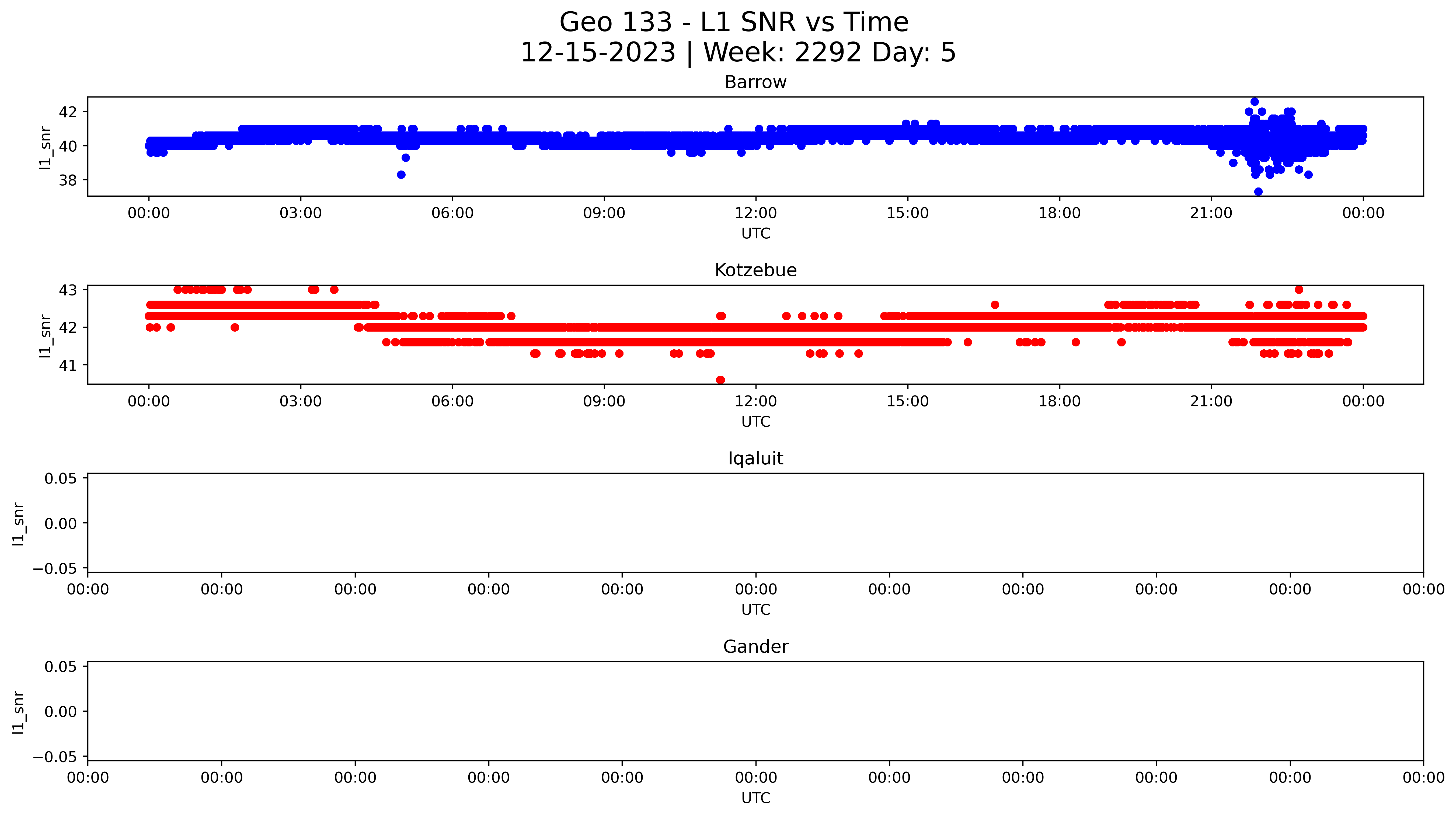Click y-axis tick '42' in Kotzebue plot

(x=68, y=327)
